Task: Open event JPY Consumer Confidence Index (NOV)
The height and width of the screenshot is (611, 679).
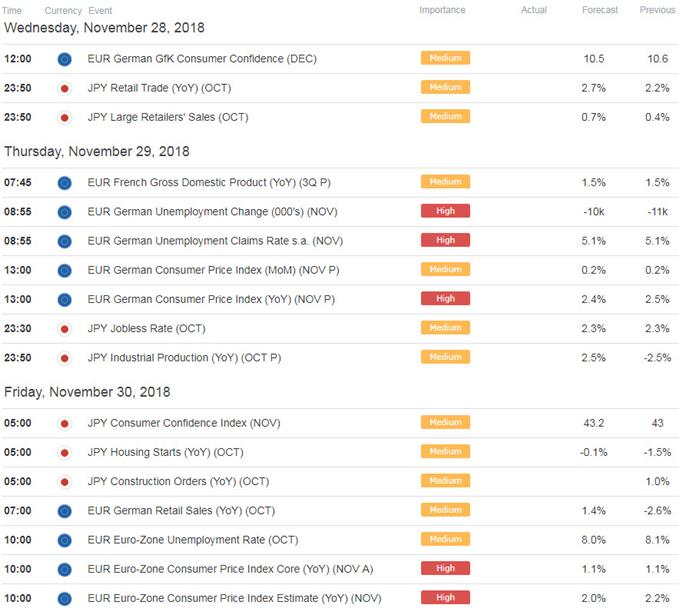Action: (x=184, y=423)
